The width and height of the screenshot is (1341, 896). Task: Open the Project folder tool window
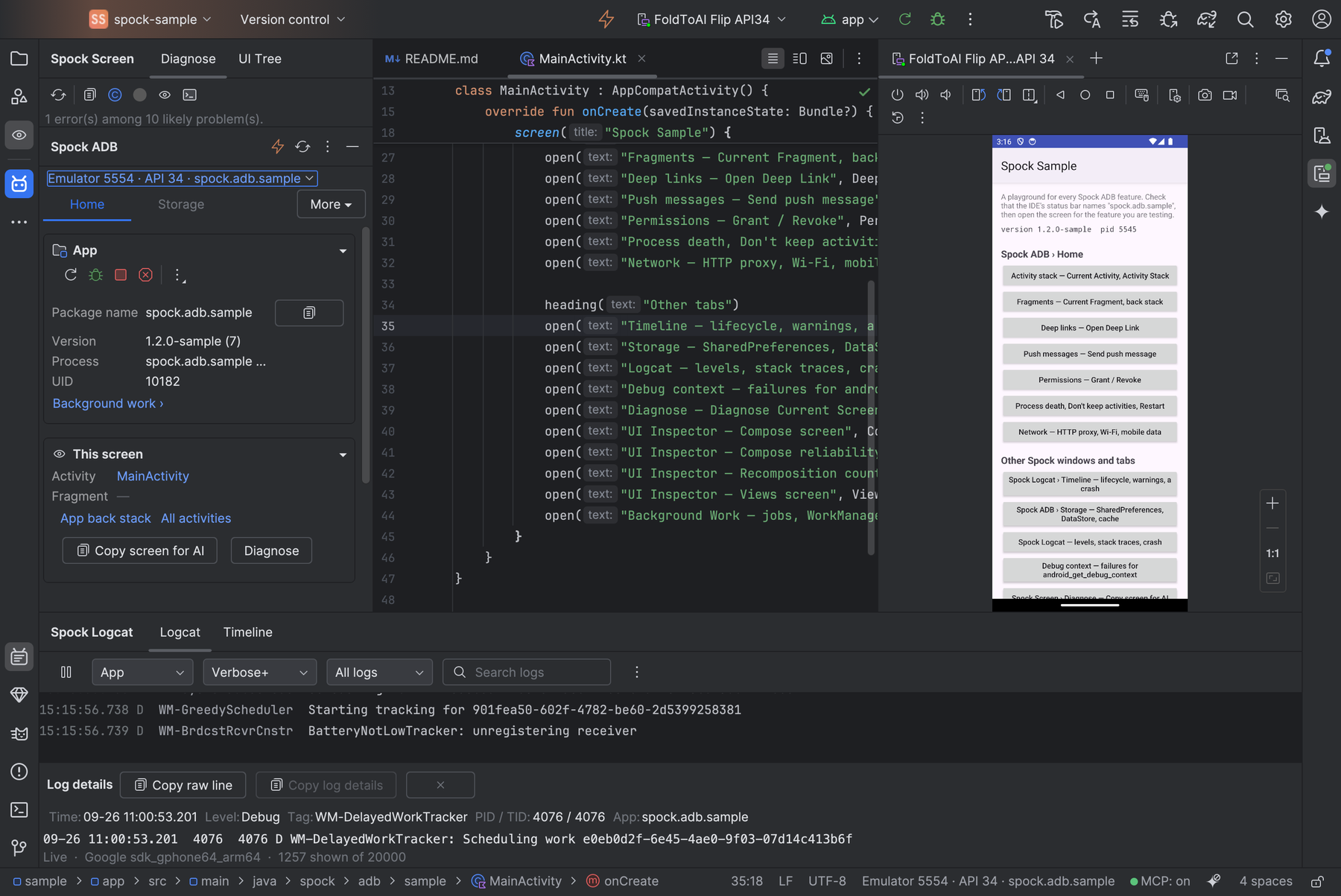point(19,59)
